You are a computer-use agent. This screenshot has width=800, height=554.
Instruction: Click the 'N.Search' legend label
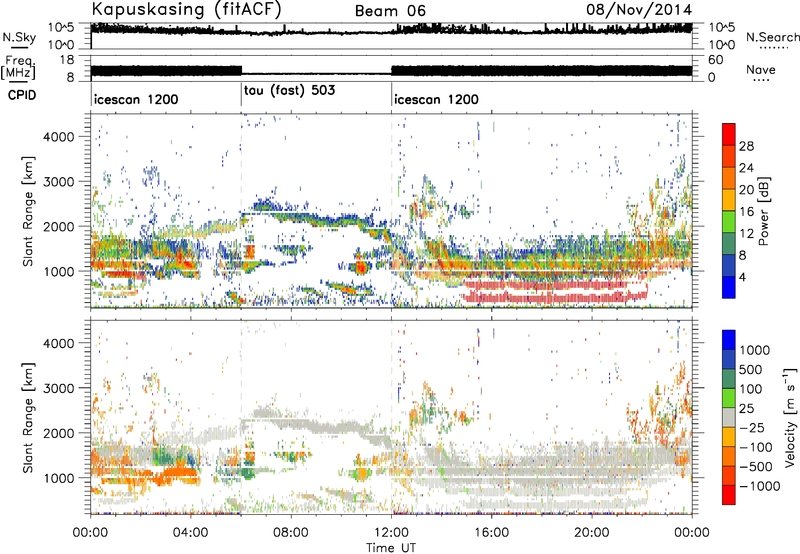click(772, 37)
